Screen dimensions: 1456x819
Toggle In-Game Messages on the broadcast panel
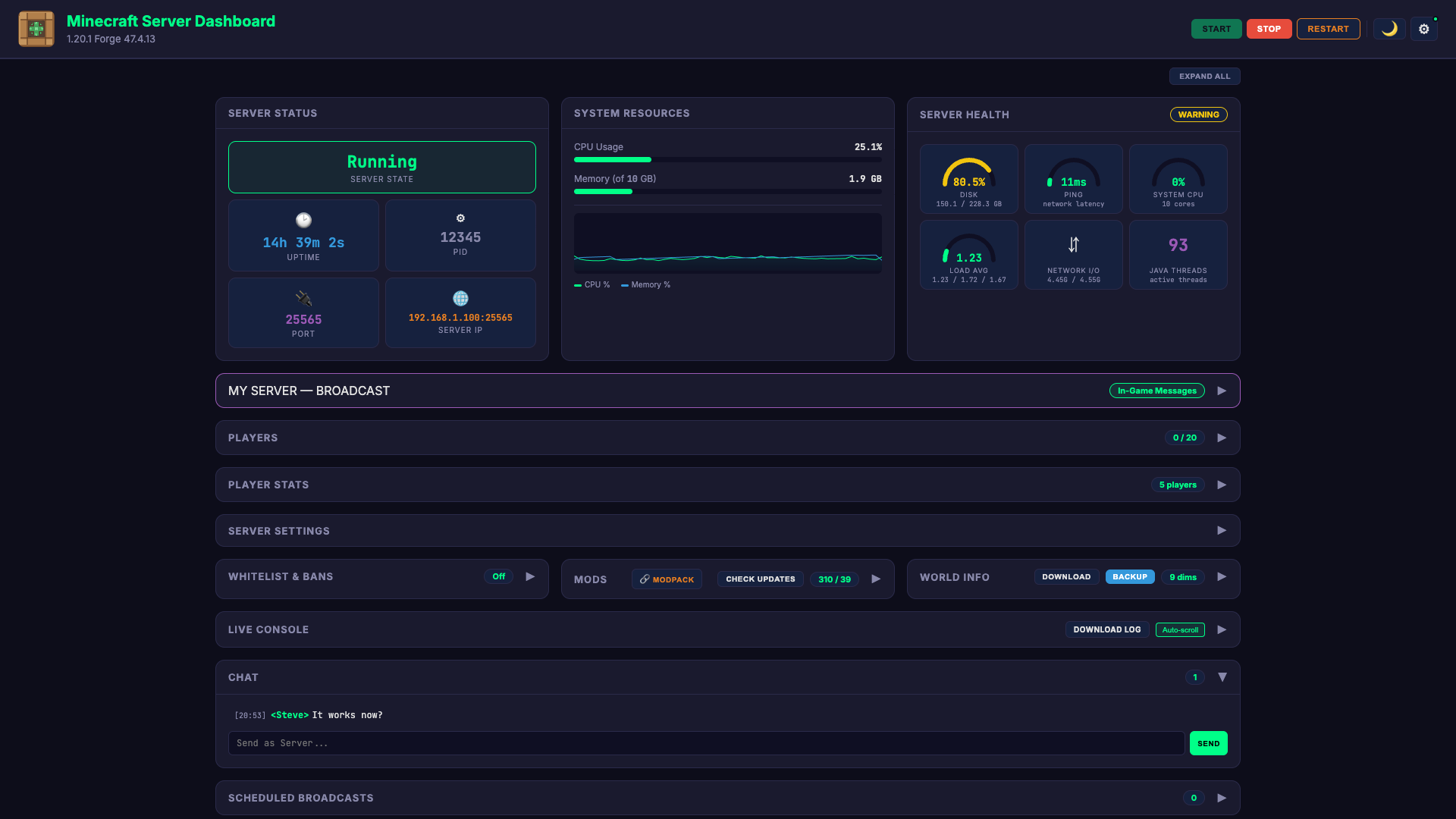click(x=1156, y=391)
